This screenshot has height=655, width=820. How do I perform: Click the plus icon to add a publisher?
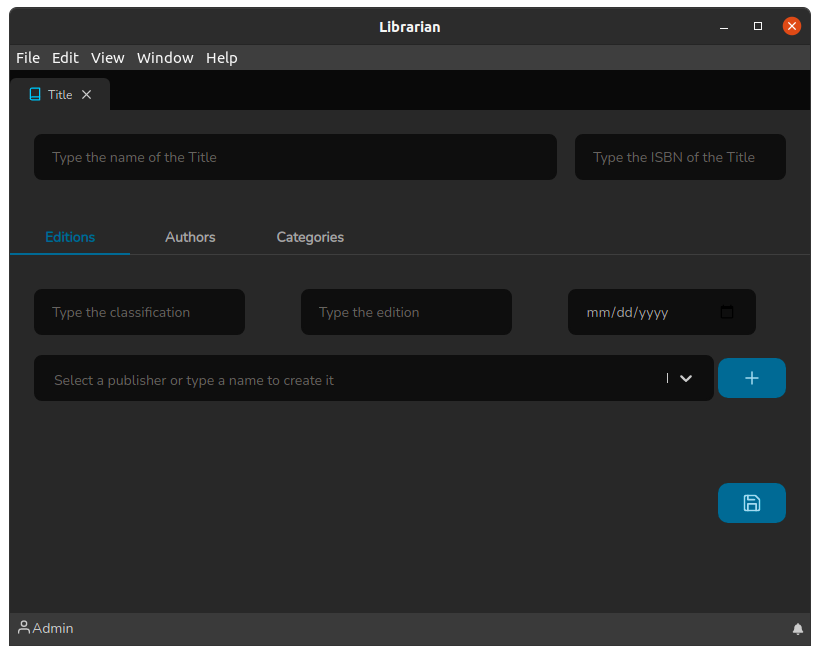[751, 378]
